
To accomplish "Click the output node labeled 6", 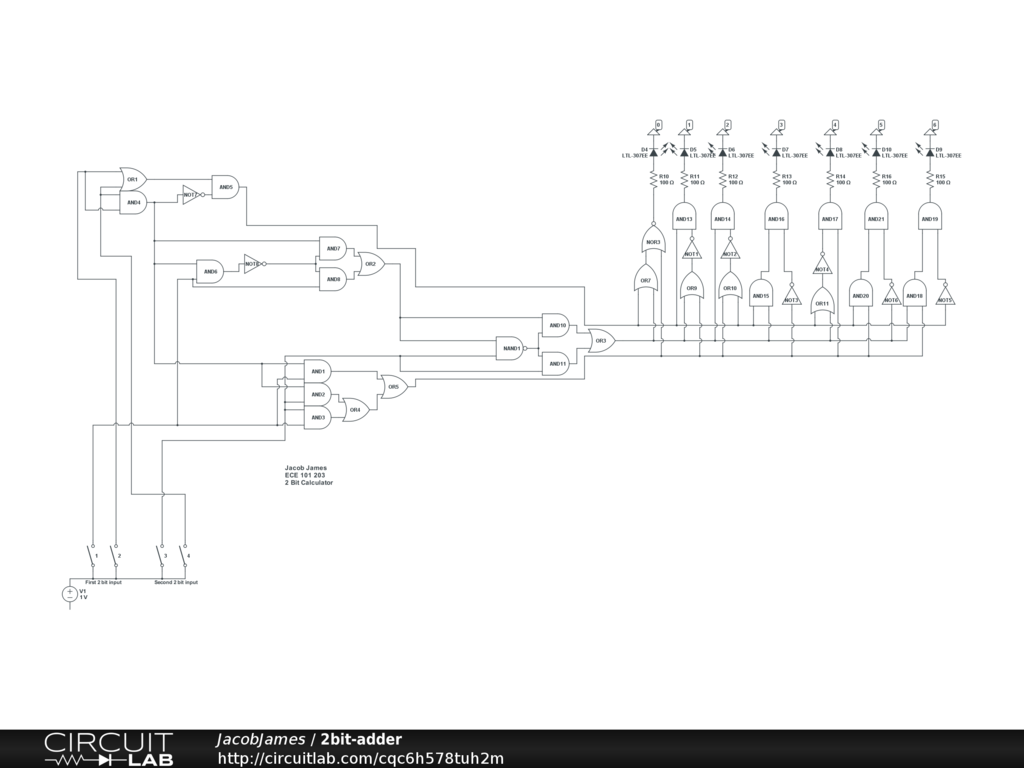I will pyautogui.click(x=935, y=125).
